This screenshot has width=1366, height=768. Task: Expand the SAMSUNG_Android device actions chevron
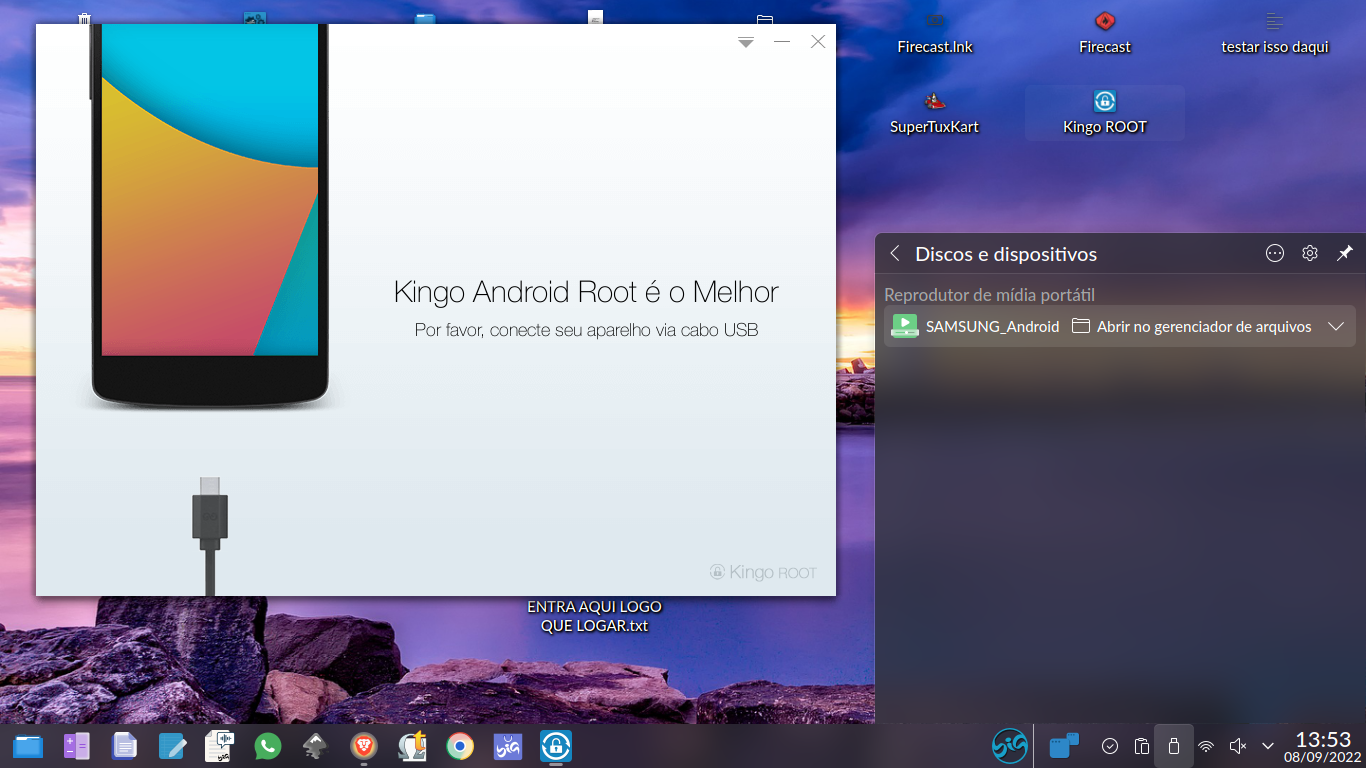[1336, 326]
